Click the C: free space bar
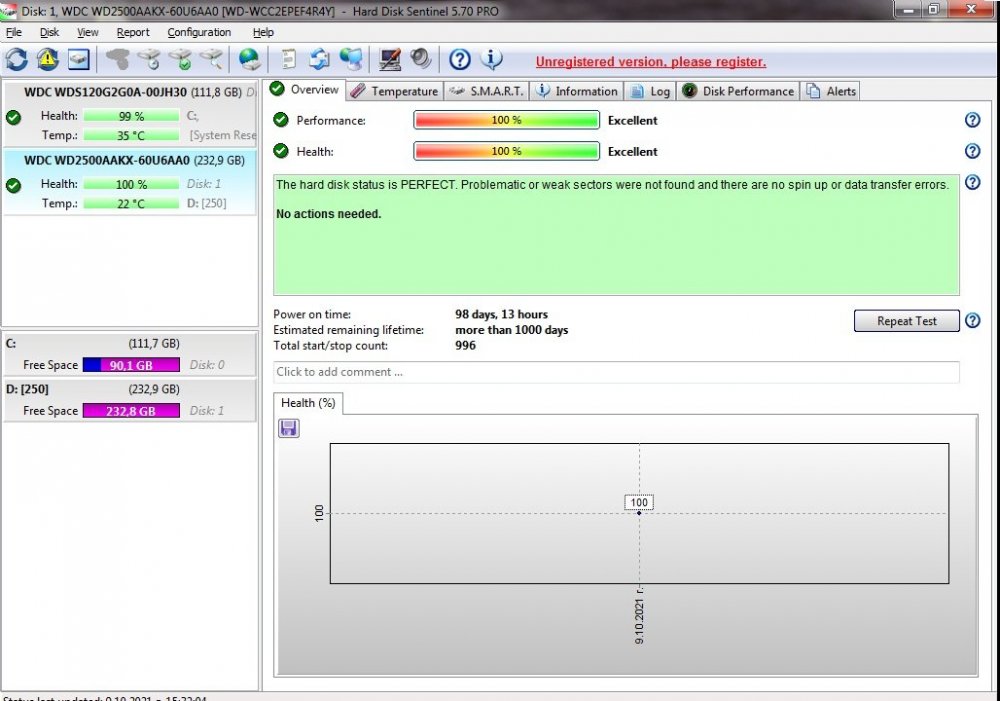1000x701 pixels. (x=131, y=365)
